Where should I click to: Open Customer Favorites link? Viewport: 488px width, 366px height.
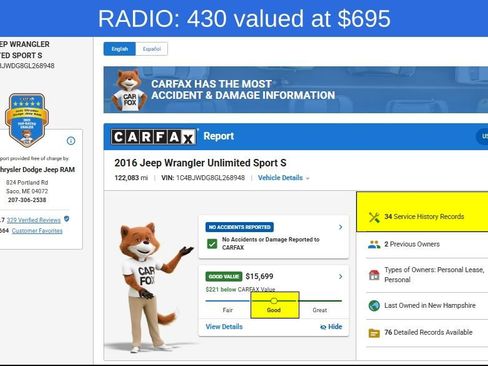point(37,231)
